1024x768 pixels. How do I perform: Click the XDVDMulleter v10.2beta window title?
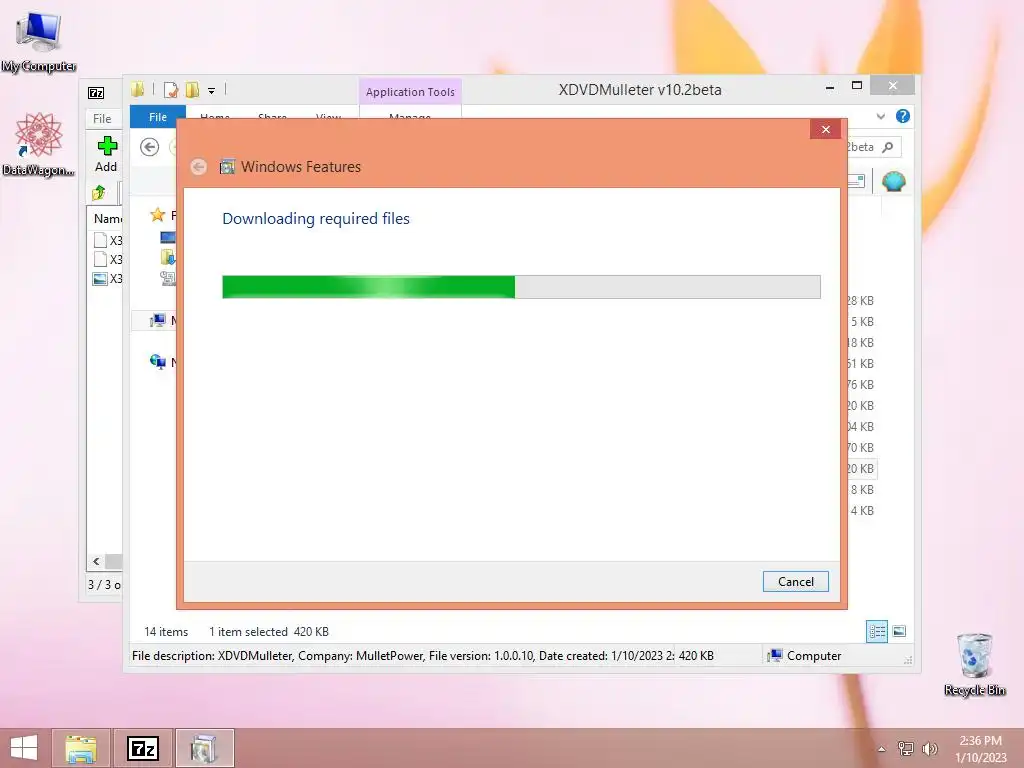[x=639, y=90]
